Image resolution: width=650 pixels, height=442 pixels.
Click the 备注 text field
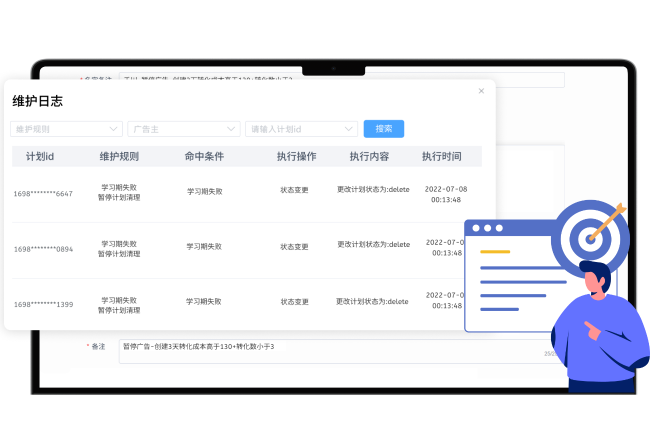tap(340, 351)
